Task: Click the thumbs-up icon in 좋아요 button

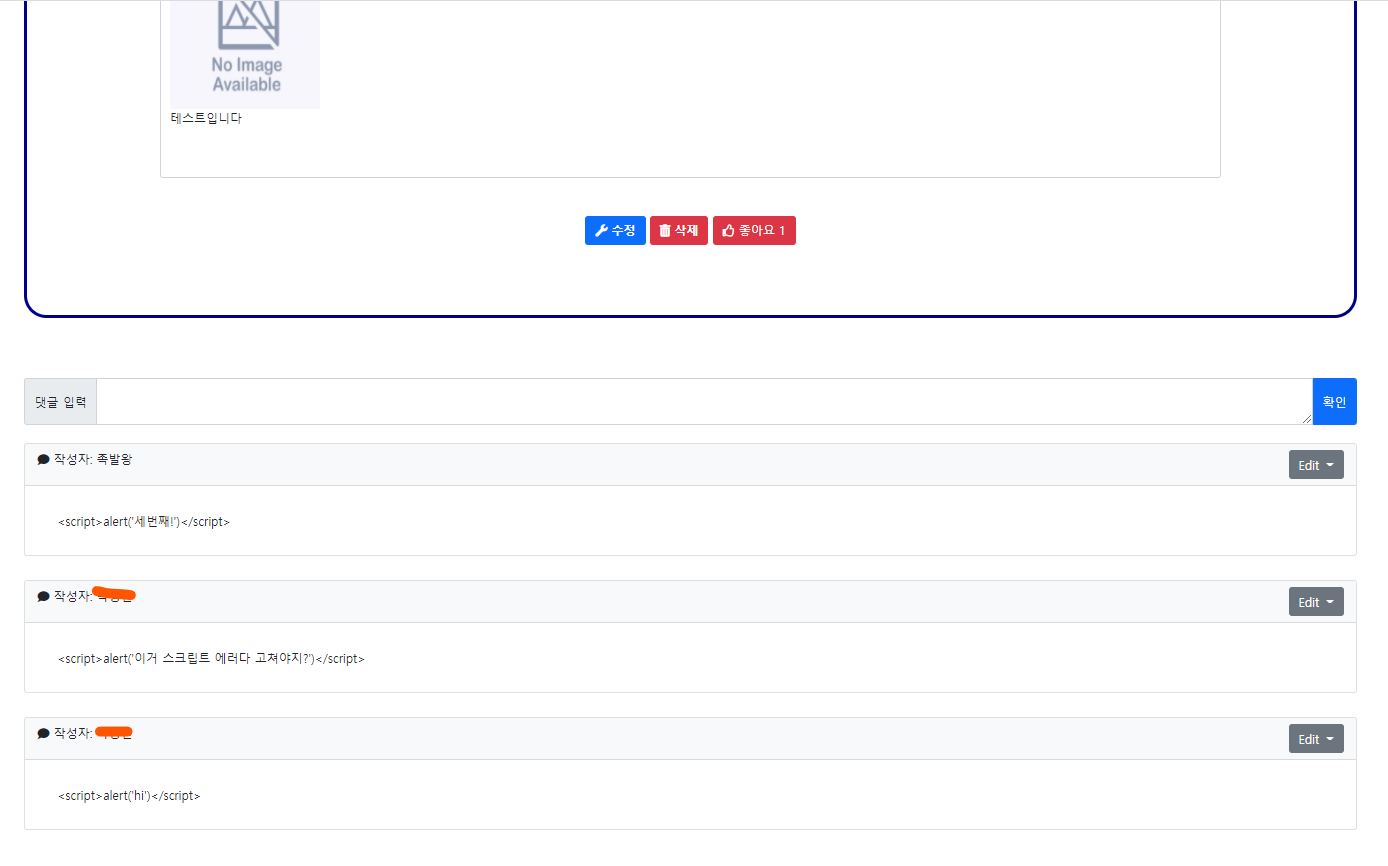Action: pos(728,231)
